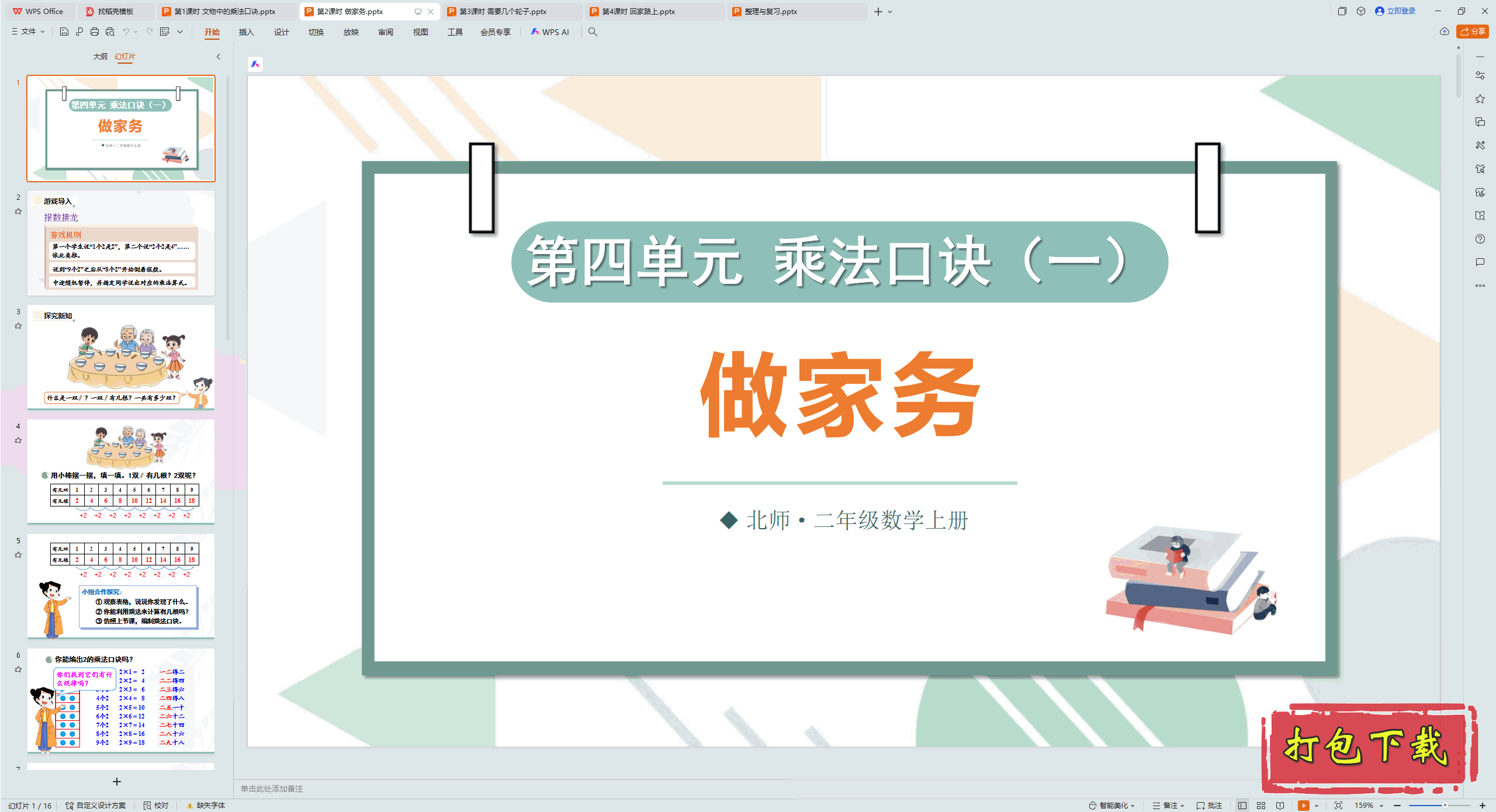Toggle normal view button
This screenshot has height=812, width=1496.
[1242, 805]
